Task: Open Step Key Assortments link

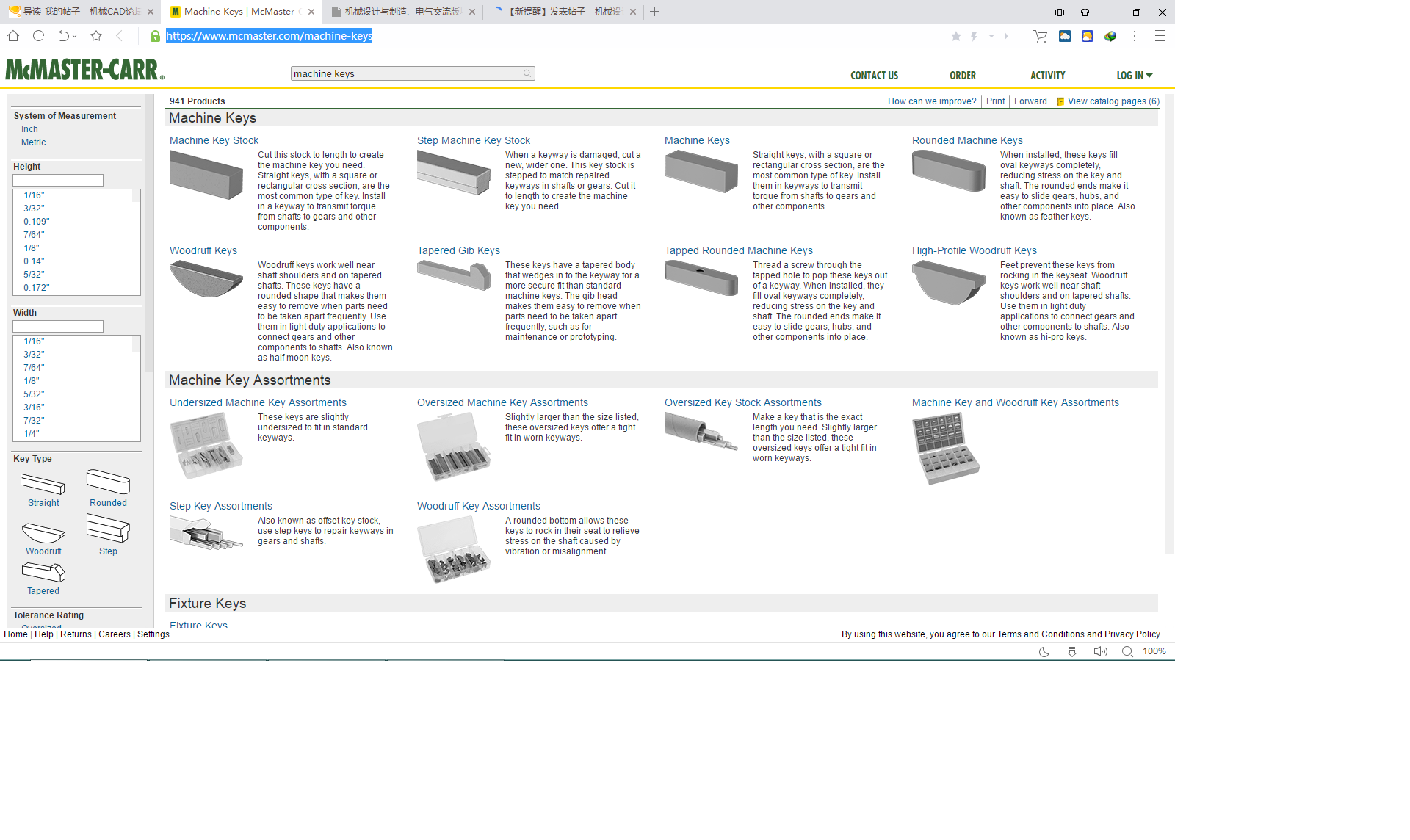Action: pyautogui.click(x=221, y=506)
